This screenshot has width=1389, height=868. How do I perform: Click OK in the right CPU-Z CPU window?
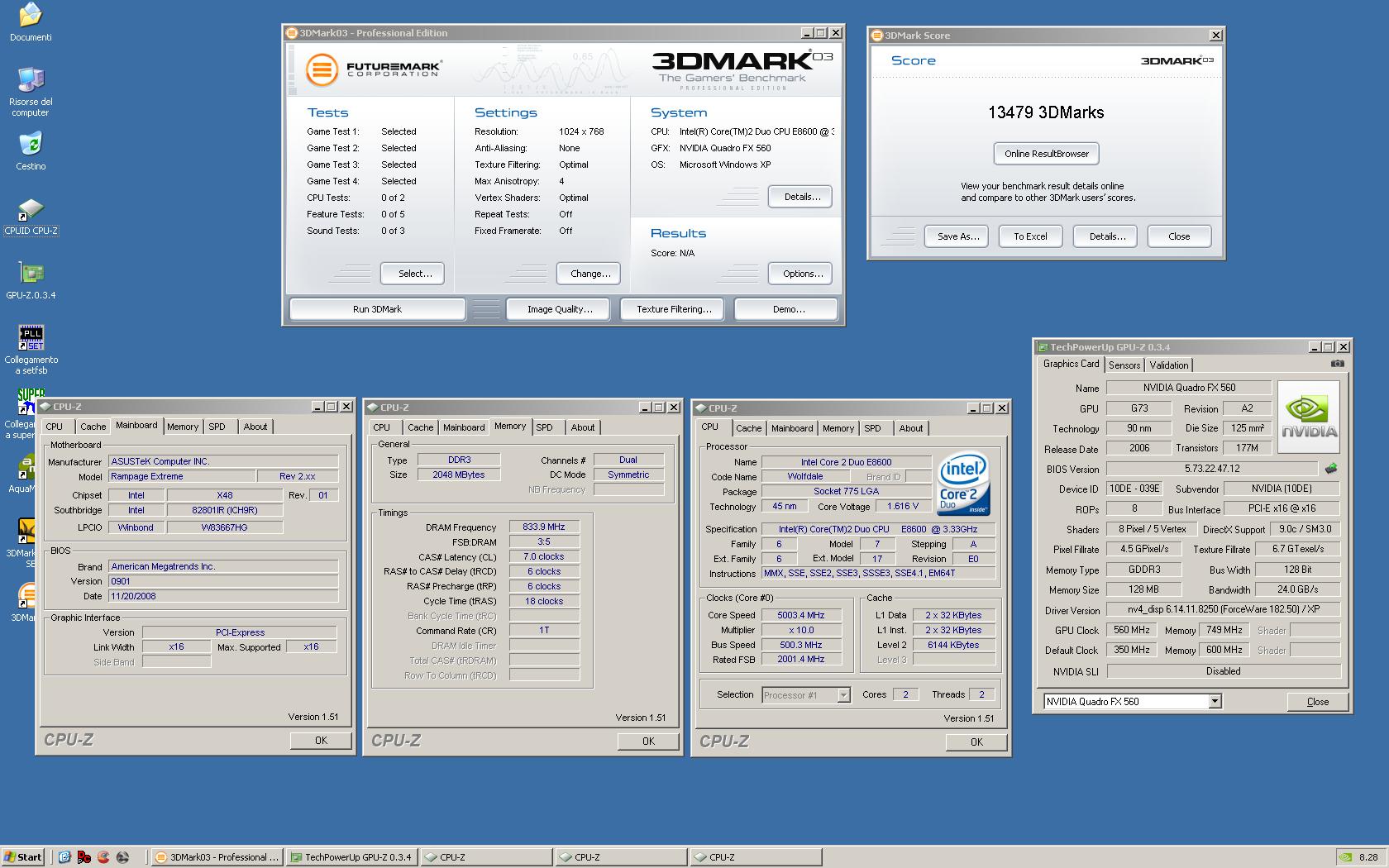coord(976,742)
